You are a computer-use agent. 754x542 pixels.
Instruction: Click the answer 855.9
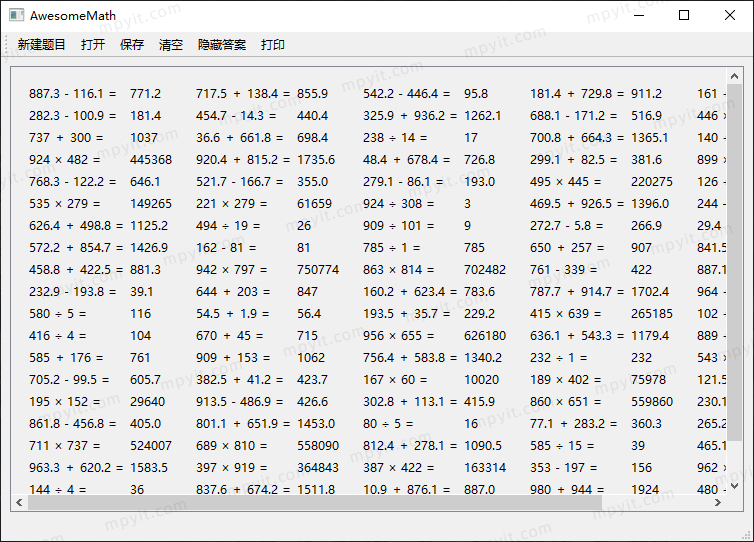[313, 94]
